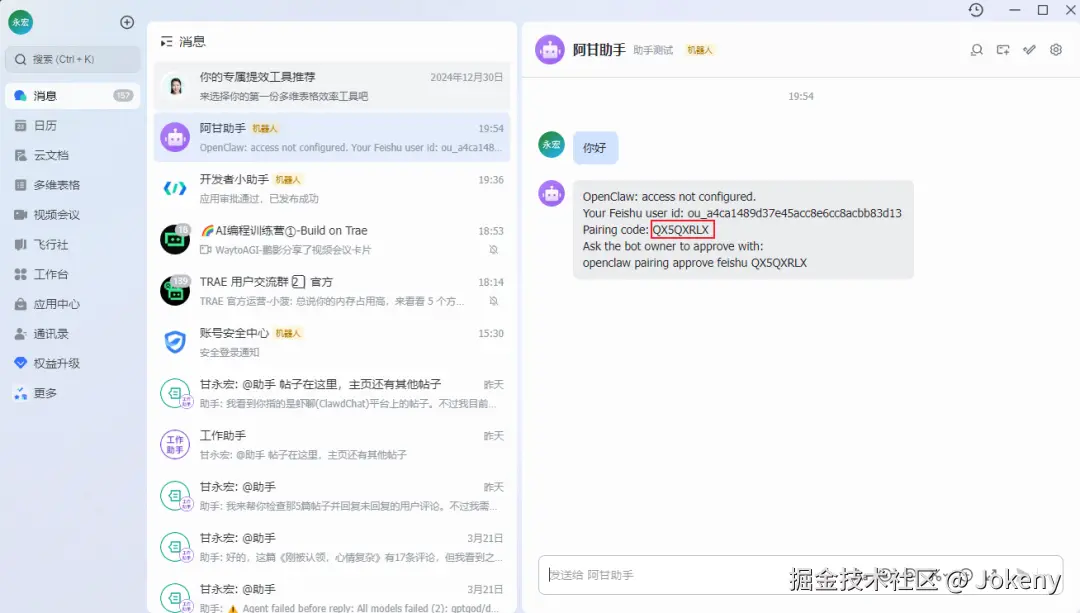
Task: Collapse the message list panel icon beside 消息
Action: click(x=166, y=42)
